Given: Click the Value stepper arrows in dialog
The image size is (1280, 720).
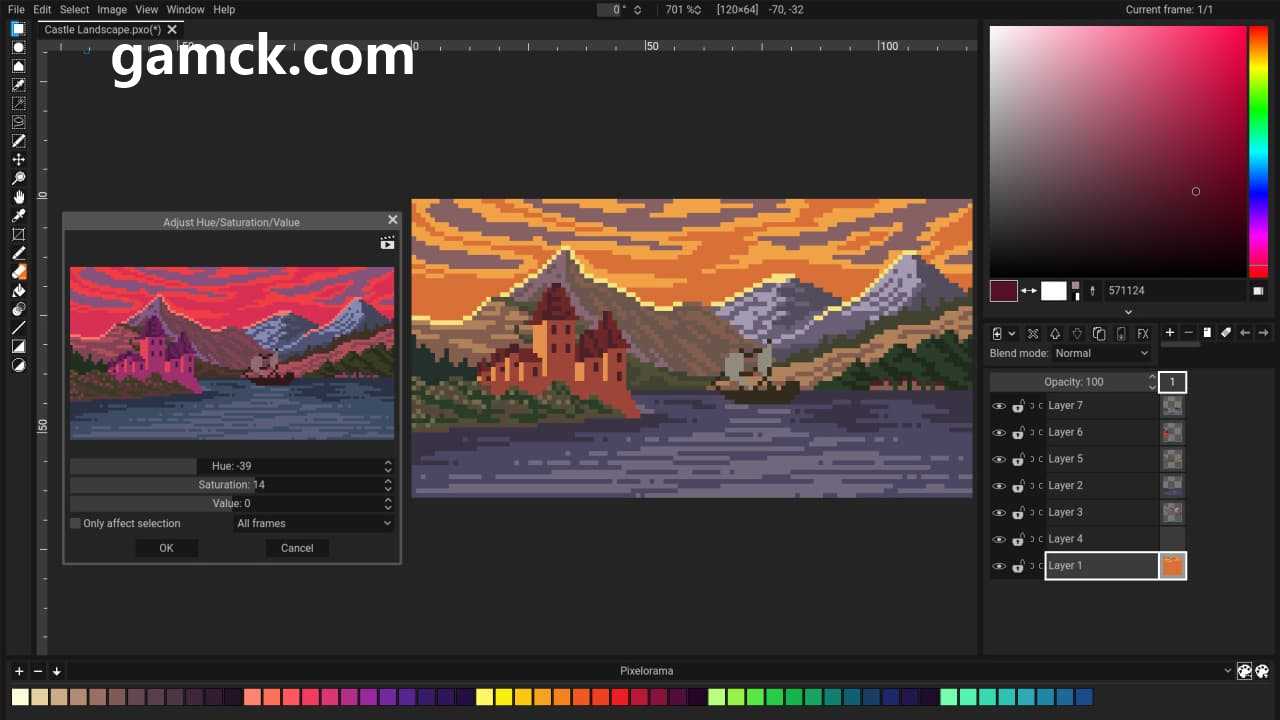Looking at the screenshot, I should click(x=388, y=504).
